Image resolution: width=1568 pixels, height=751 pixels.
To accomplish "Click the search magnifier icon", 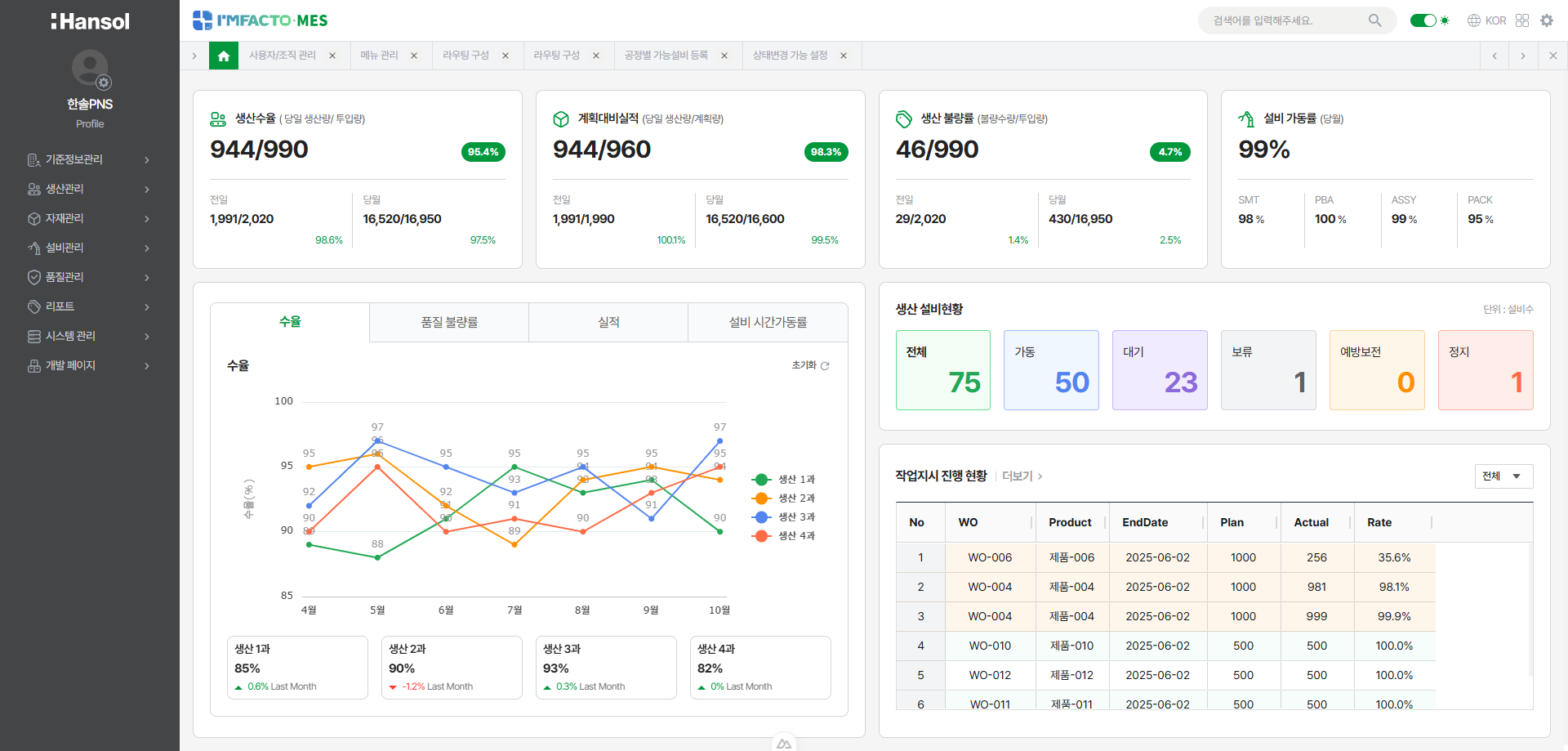I will coord(1375,20).
